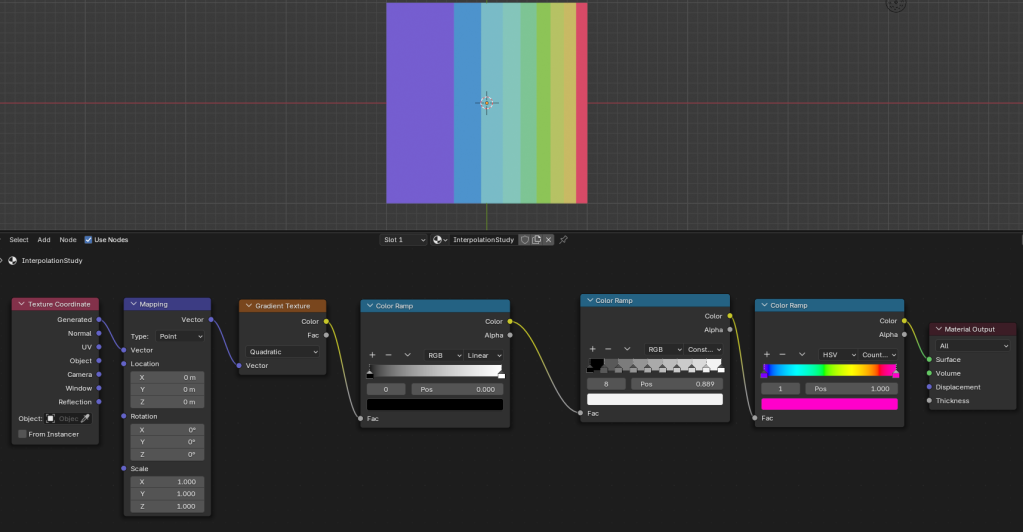The height and width of the screenshot is (532, 1023).
Task: Click the eyedropper in Texture Coordinate node
Action: 85,418
